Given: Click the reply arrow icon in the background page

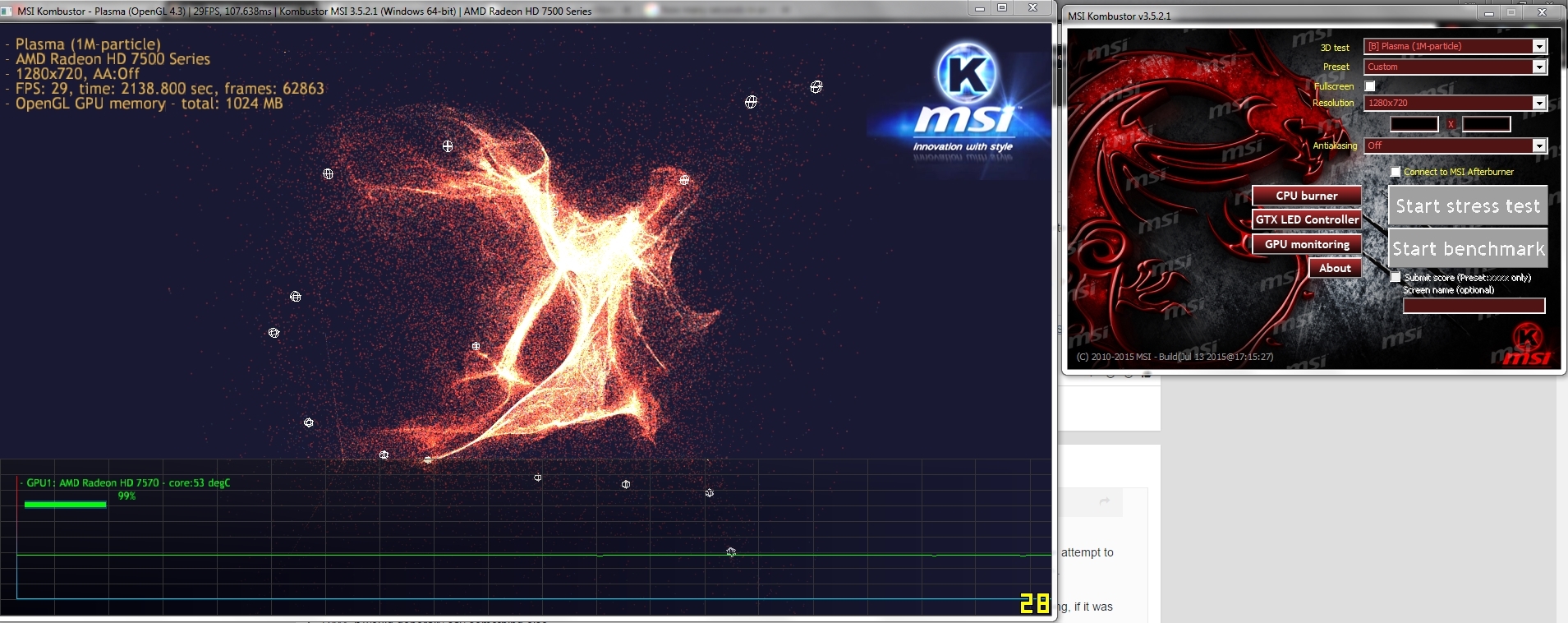Looking at the screenshot, I should [1104, 501].
